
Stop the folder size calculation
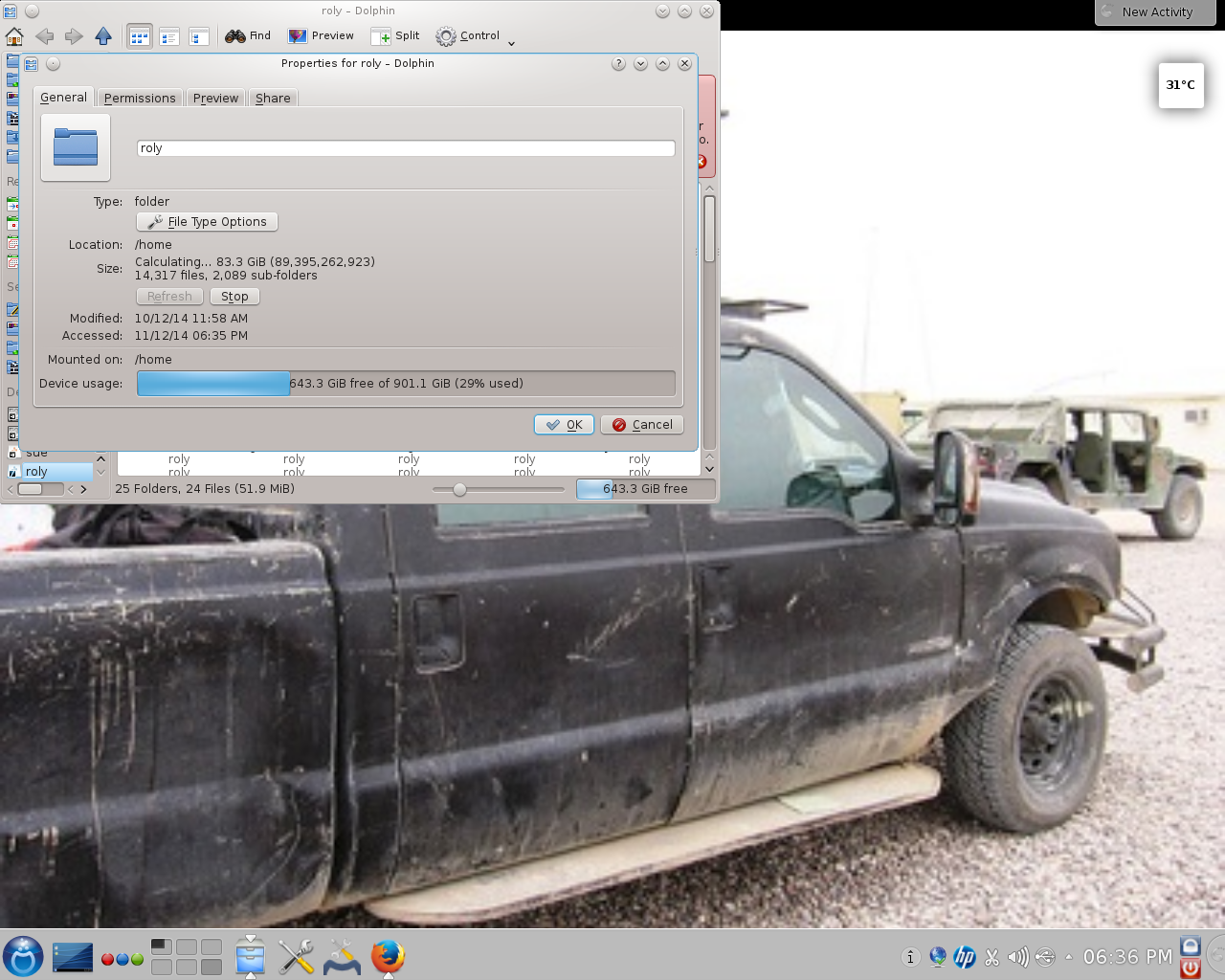pos(234,297)
